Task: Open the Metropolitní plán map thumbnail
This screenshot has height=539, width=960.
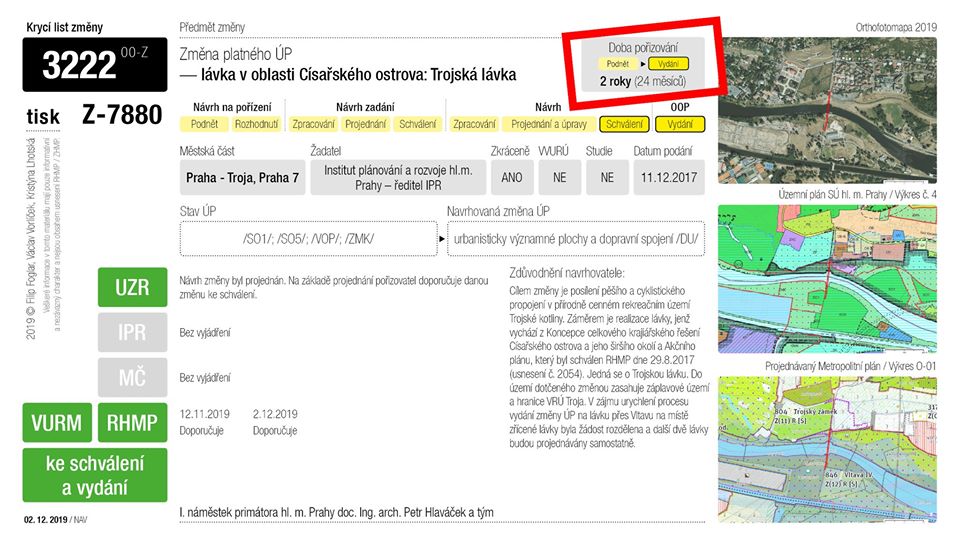Action: (829, 446)
